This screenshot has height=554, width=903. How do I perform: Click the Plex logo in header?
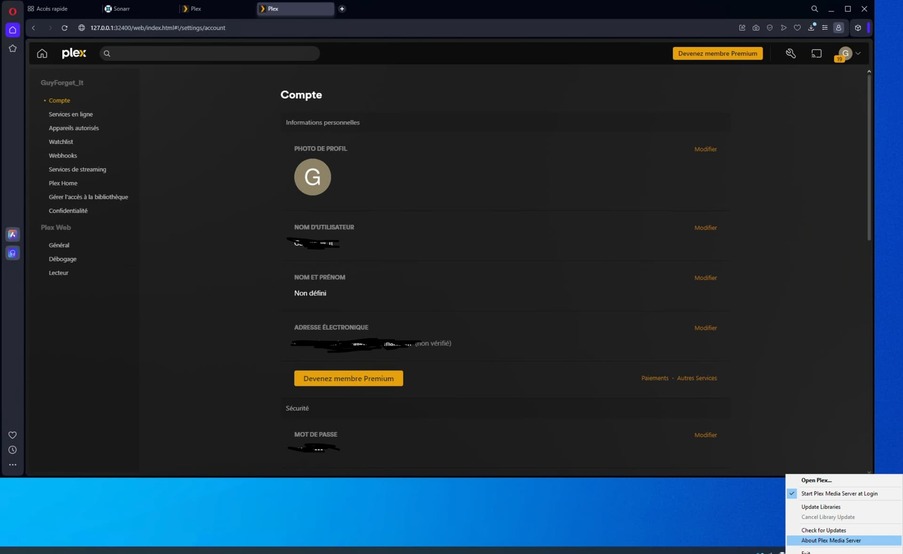(x=74, y=53)
